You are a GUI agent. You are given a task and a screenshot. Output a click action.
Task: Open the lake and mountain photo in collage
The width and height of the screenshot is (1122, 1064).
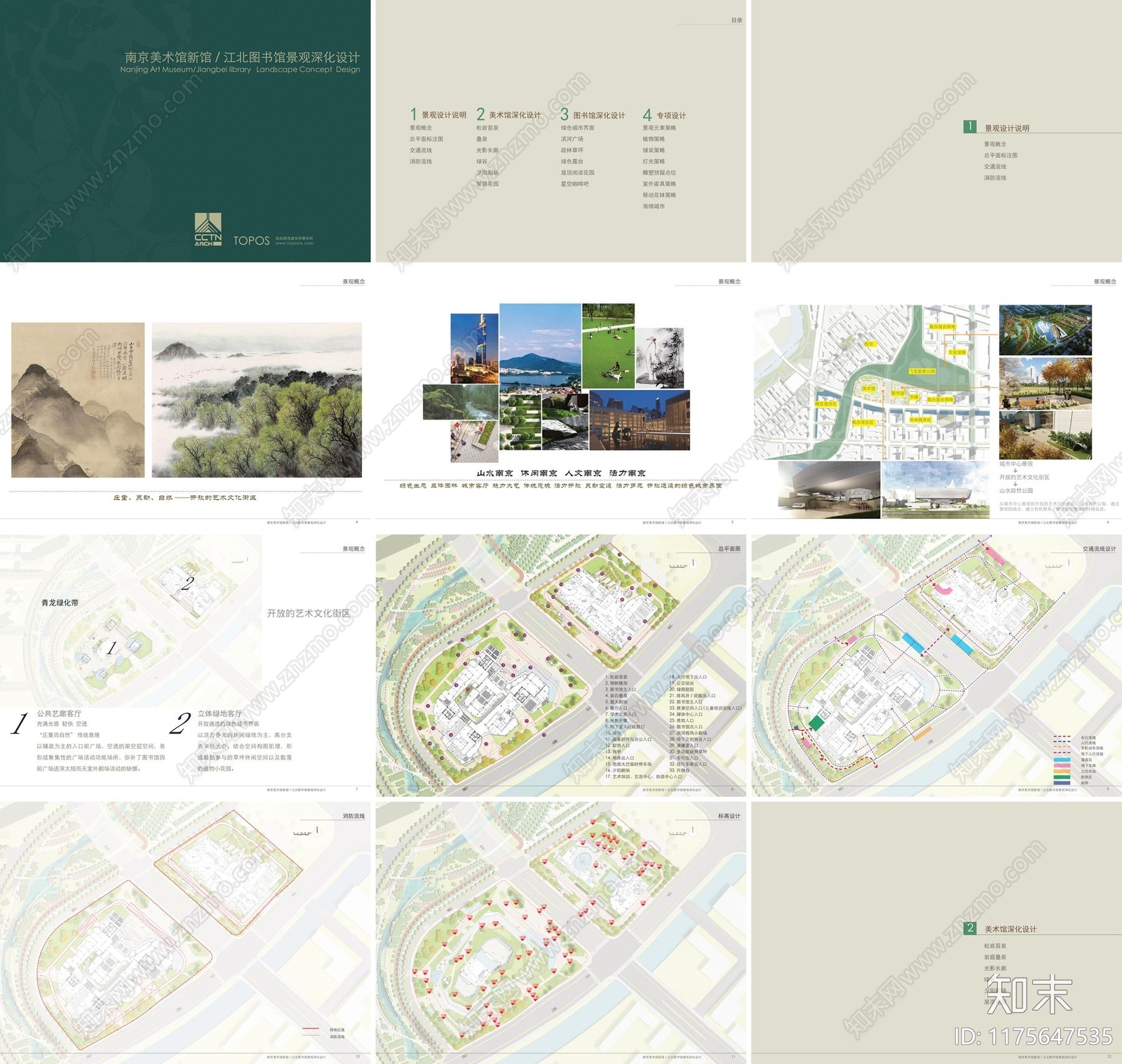(540, 347)
